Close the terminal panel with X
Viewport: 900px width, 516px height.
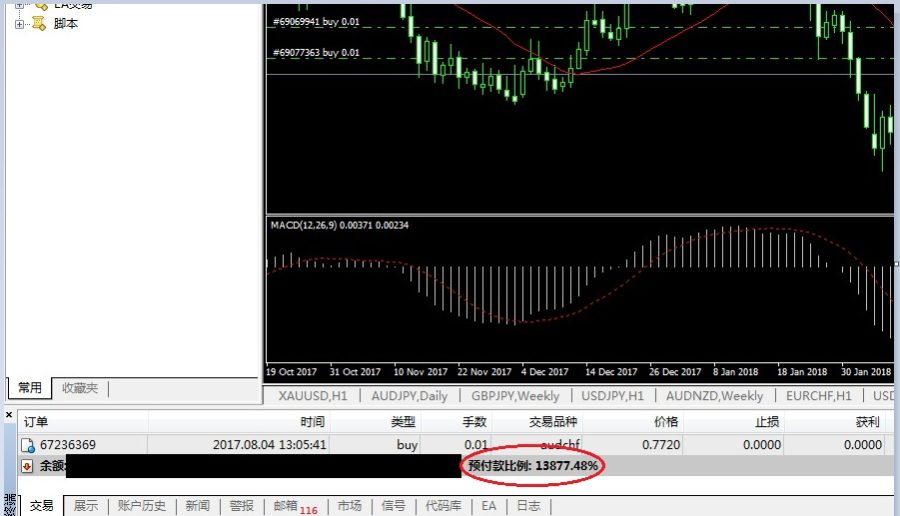9,414
